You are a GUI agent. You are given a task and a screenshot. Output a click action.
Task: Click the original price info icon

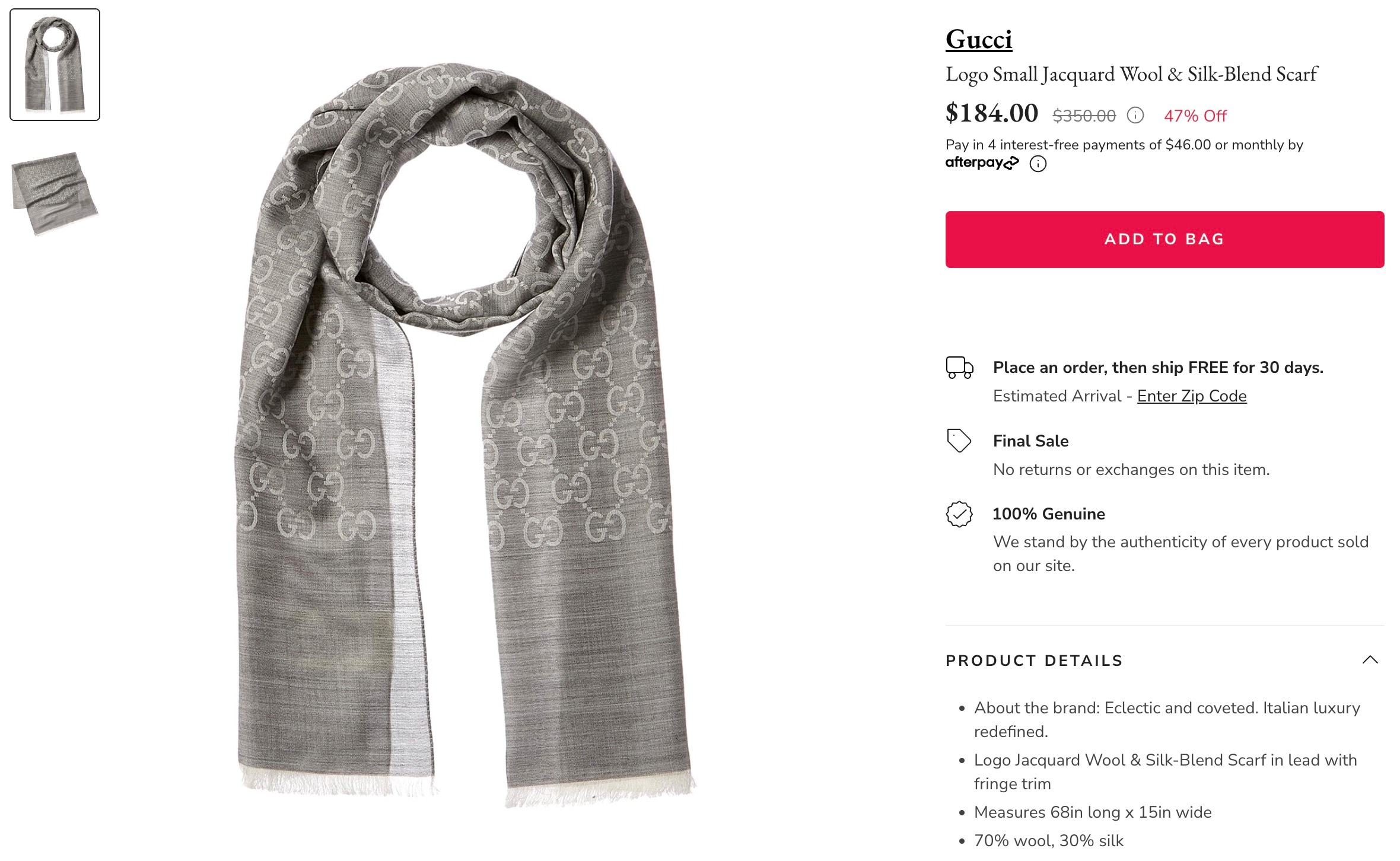click(x=1135, y=115)
